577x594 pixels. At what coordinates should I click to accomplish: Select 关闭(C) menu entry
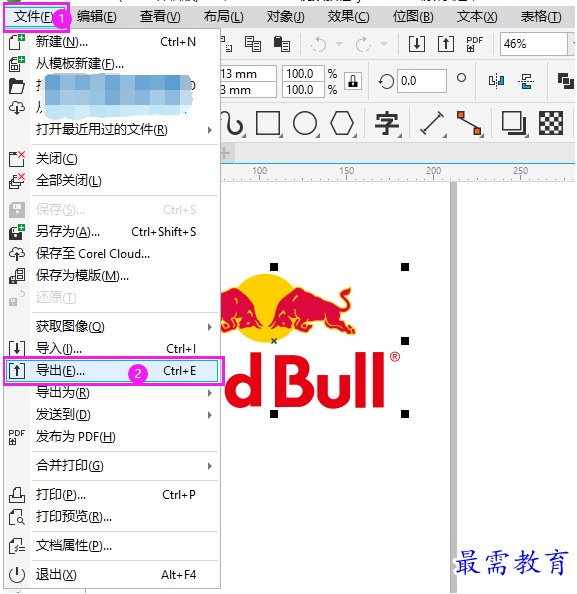(x=112, y=159)
